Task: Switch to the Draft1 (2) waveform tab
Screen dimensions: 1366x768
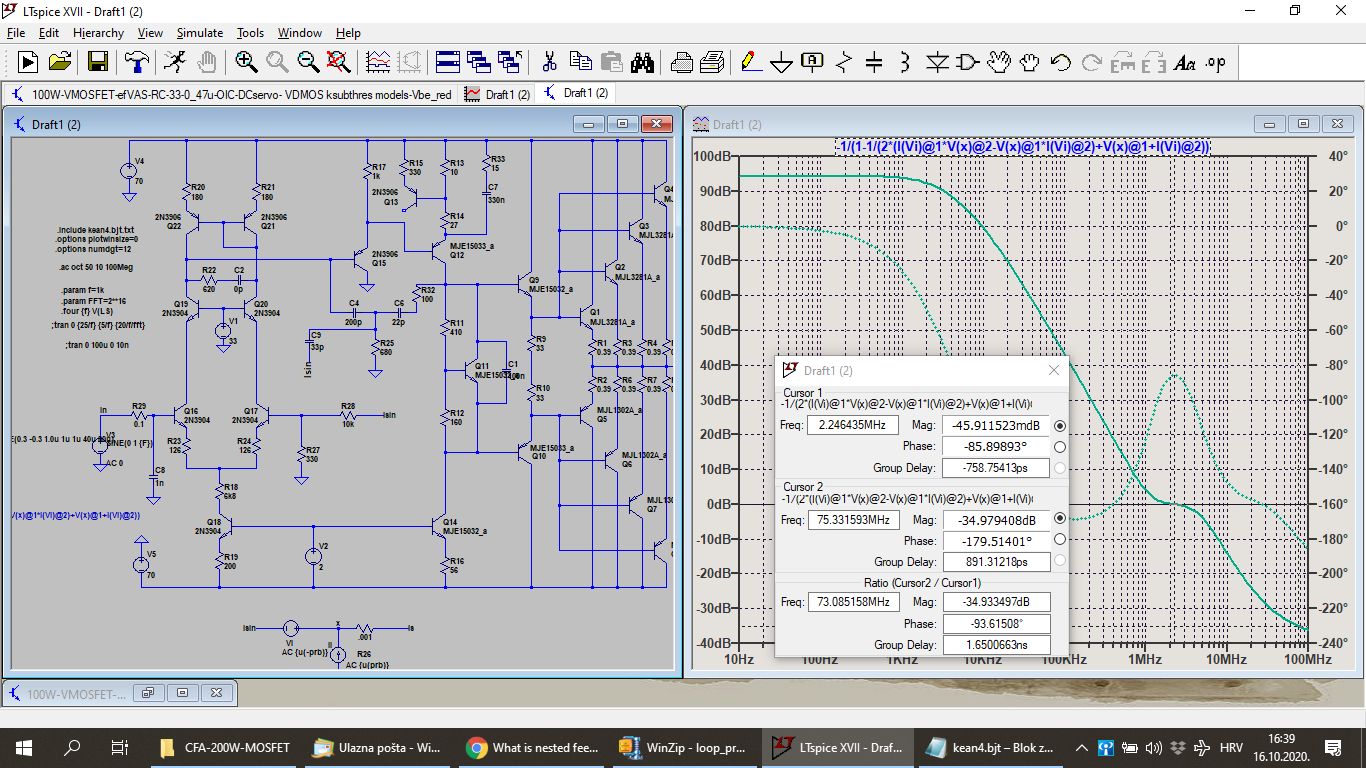Action: pyautogui.click(x=498, y=94)
